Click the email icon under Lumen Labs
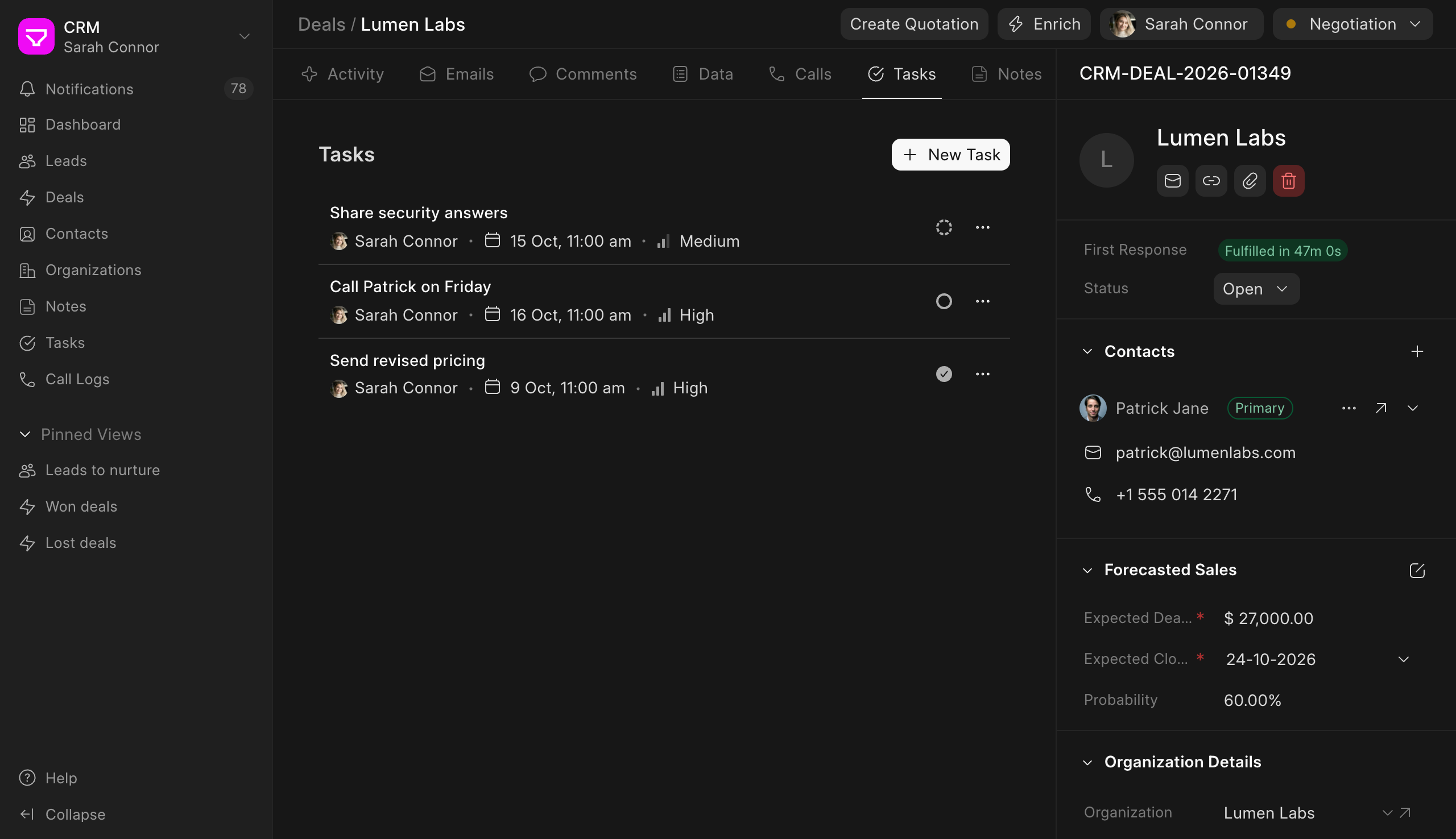 tap(1172, 181)
